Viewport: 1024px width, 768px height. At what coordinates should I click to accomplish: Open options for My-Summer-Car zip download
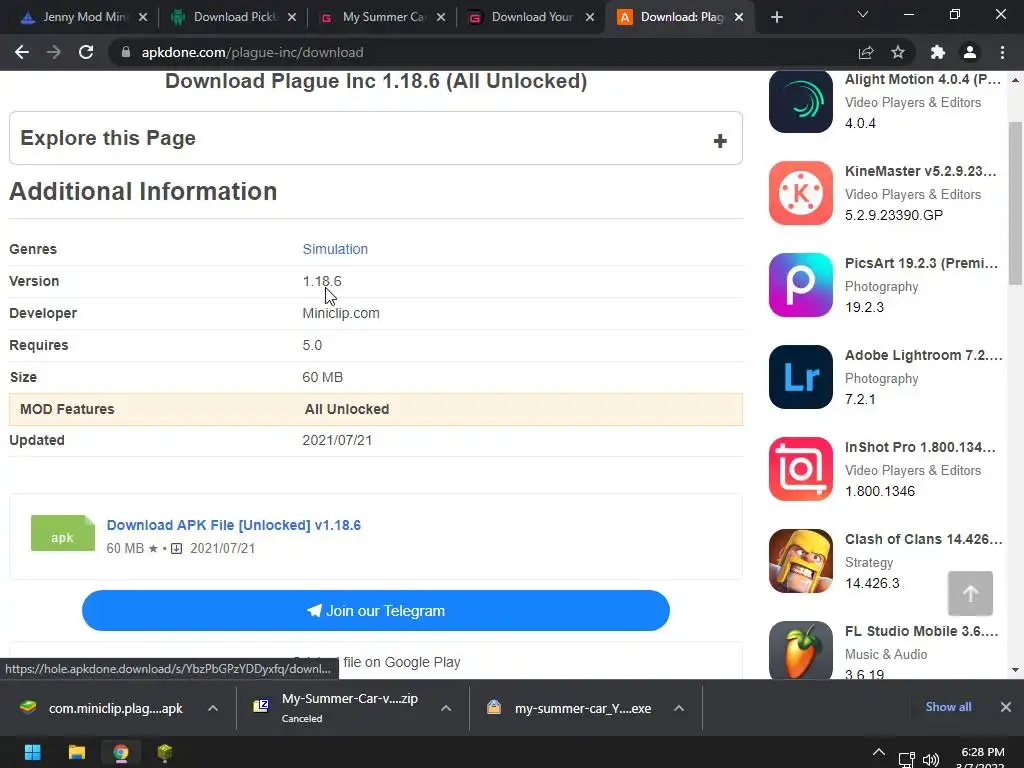pyautogui.click(x=446, y=708)
